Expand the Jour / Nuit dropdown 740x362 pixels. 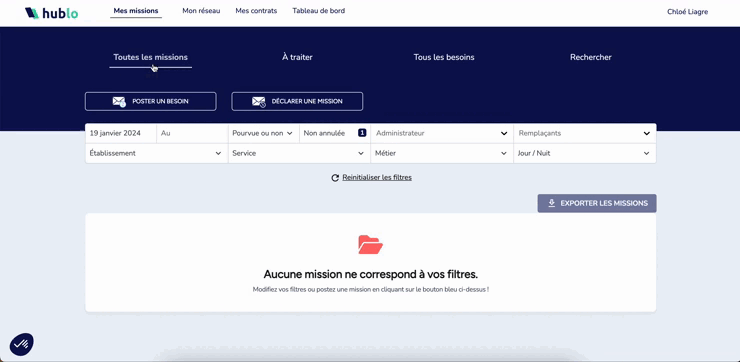tap(585, 153)
